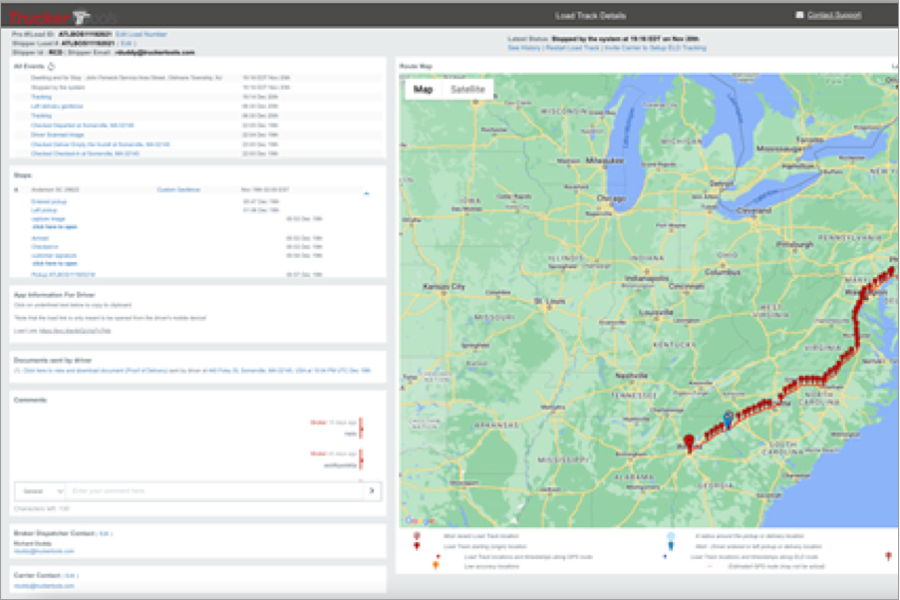
Task: Open the See History link
Action: 526,47
